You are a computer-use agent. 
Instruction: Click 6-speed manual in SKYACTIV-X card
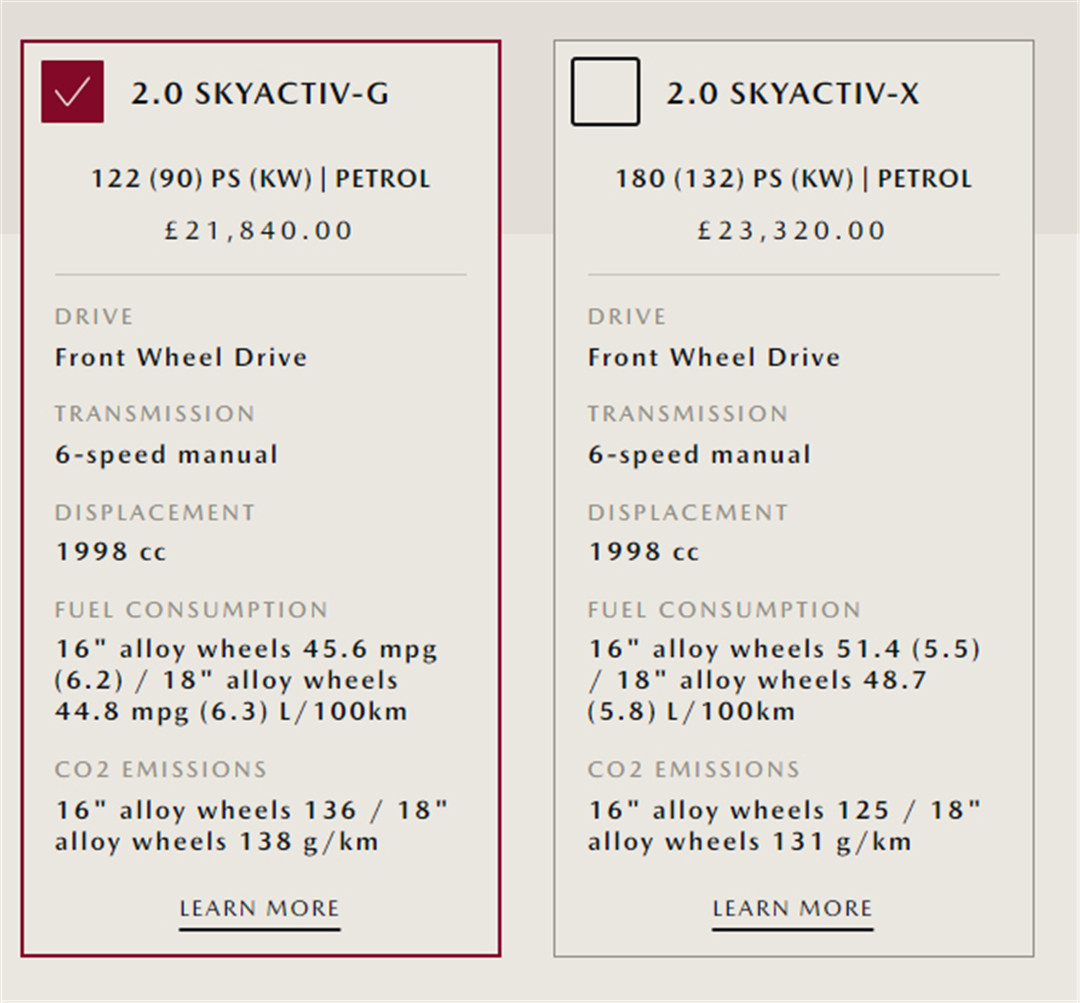pos(699,455)
